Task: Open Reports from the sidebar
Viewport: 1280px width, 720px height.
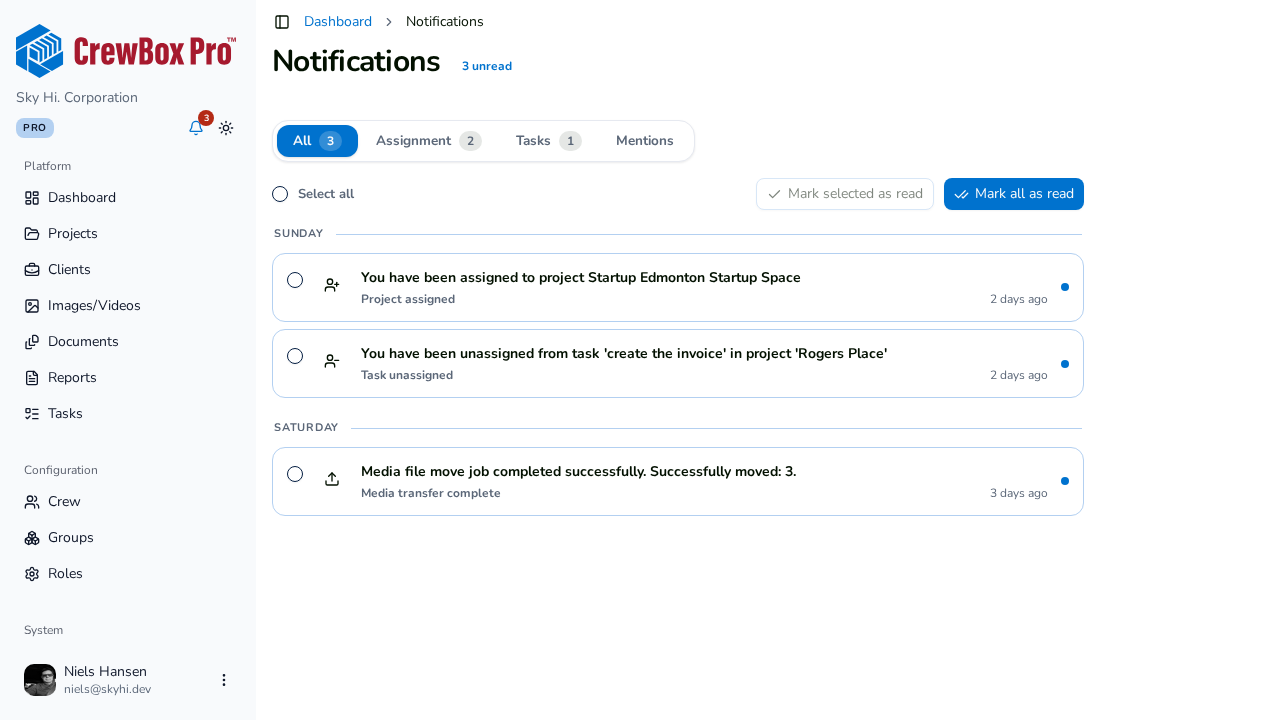Action: (x=128, y=378)
